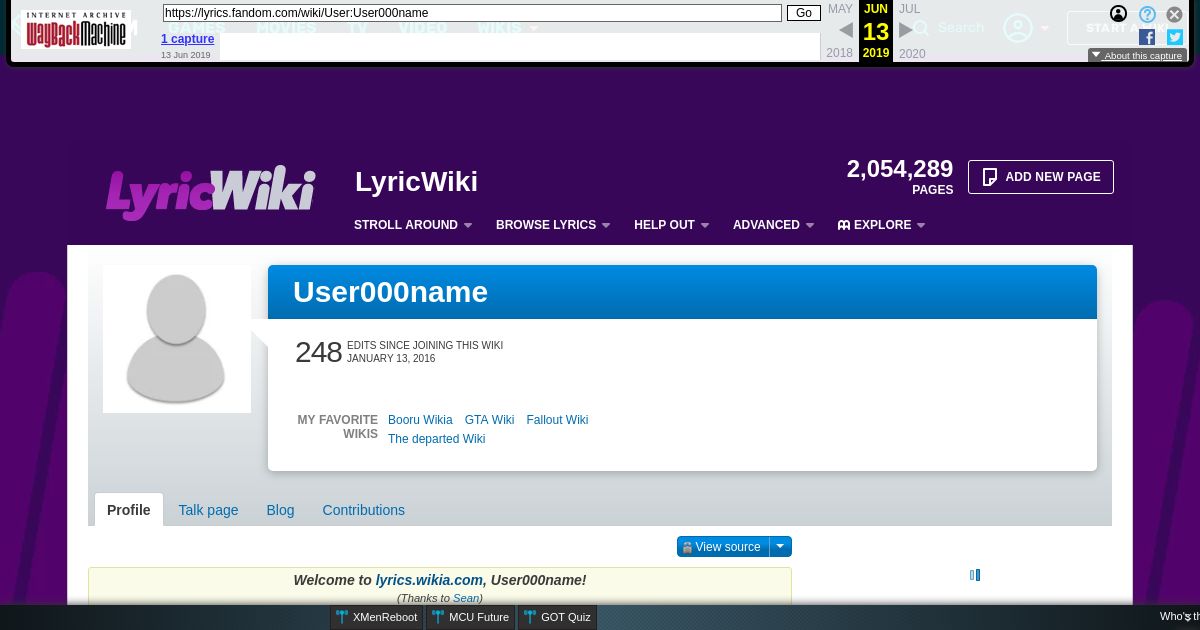Open the Fallout Wiki link
This screenshot has height=630, width=1200.
pos(557,420)
